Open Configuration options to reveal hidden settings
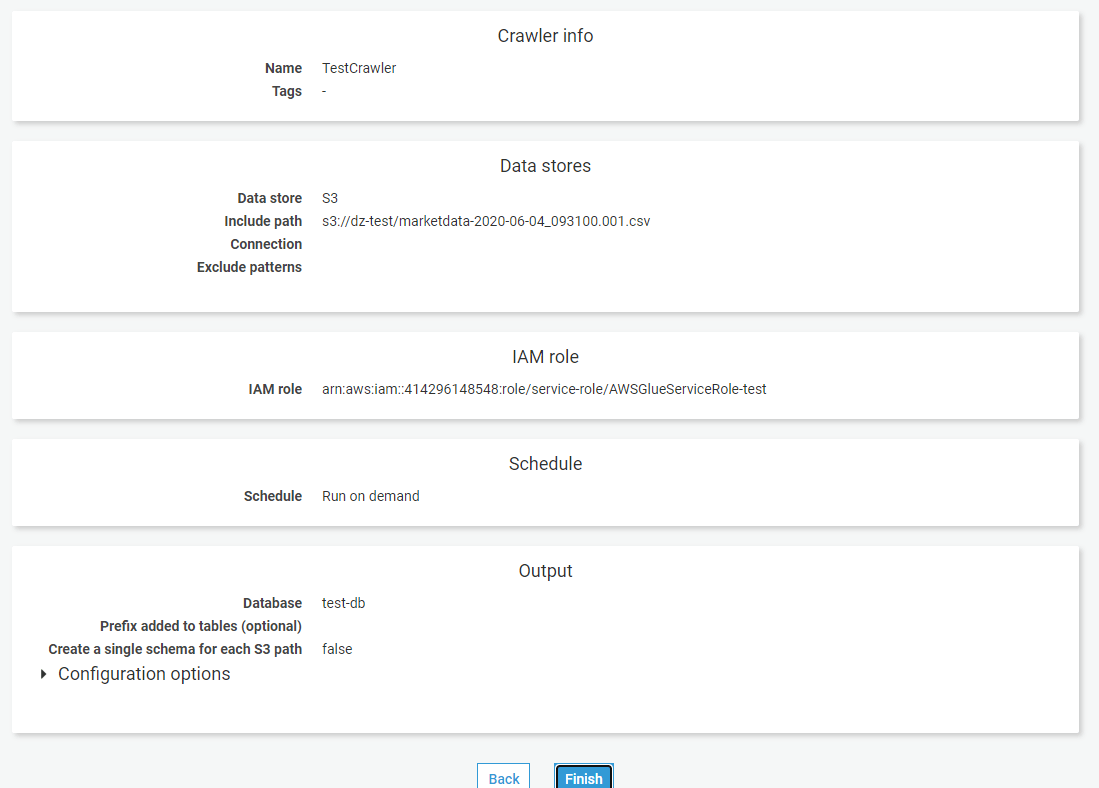Image resolution: width=1099 pixels, height=788 pixels. (x=144, y=673)
